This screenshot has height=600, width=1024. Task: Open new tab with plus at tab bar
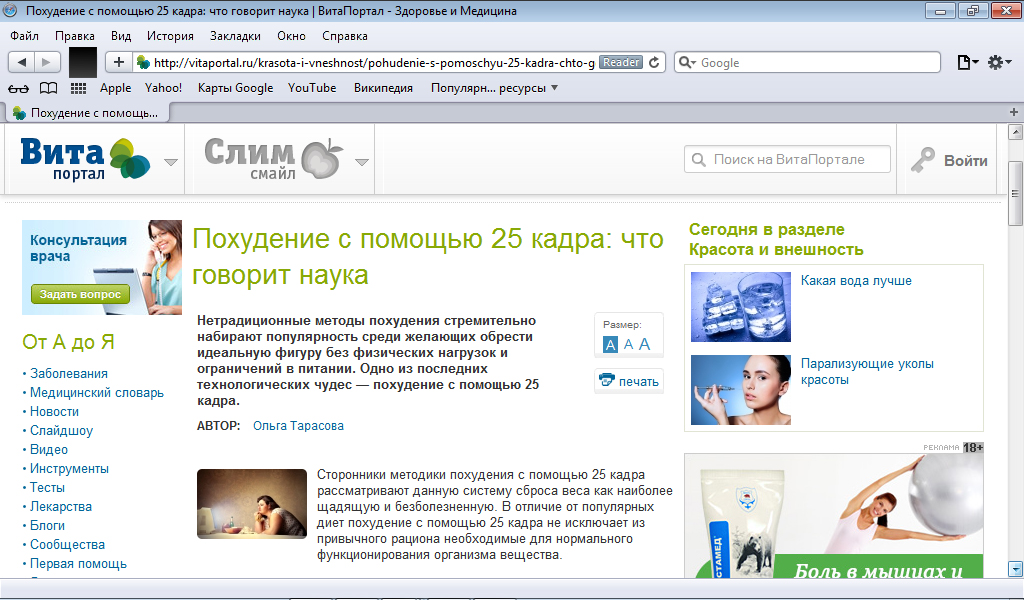[1014, 112]
